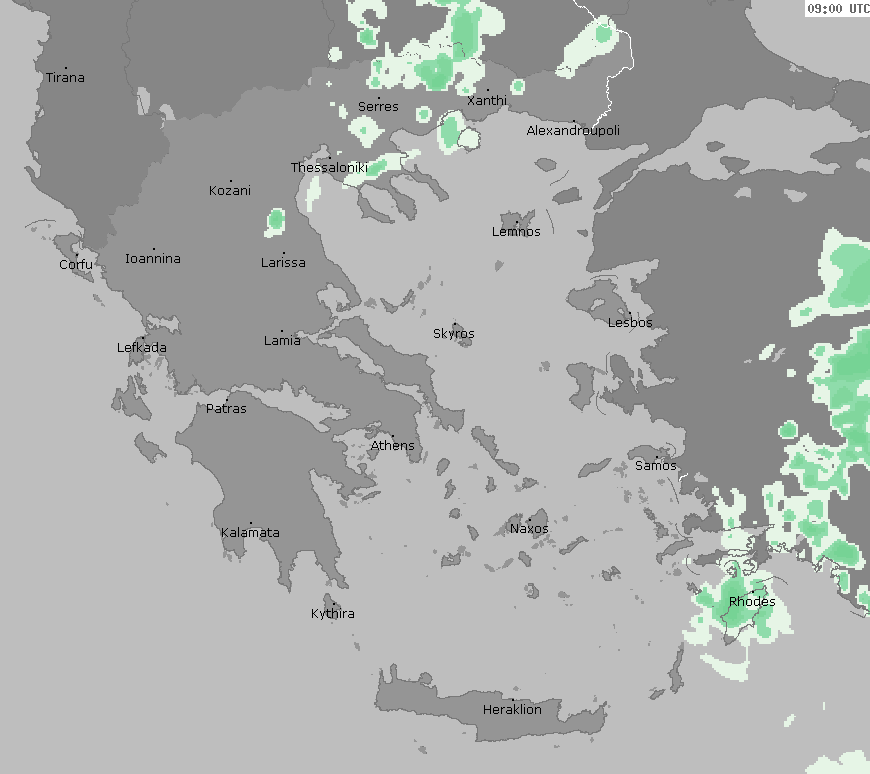Click the 09:00 UTC timestamp label
The image size is (870, 774).
click(838, 8)
